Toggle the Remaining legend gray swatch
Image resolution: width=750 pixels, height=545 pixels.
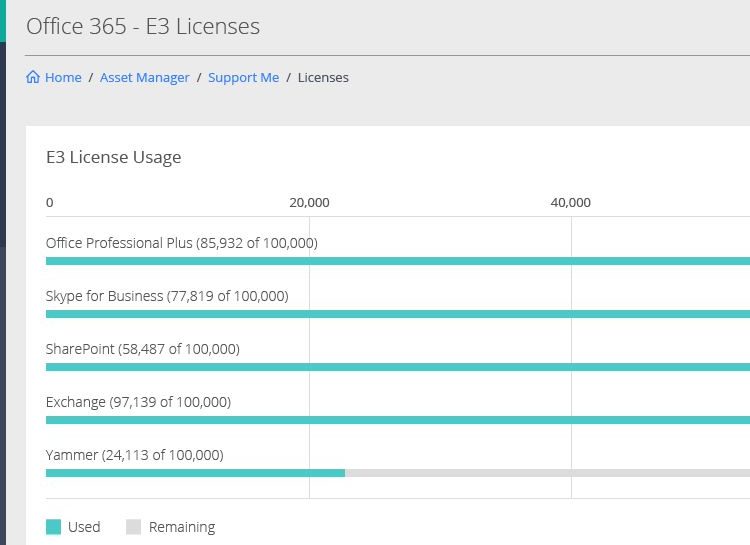pyautogui.click(x=133, y=527)
